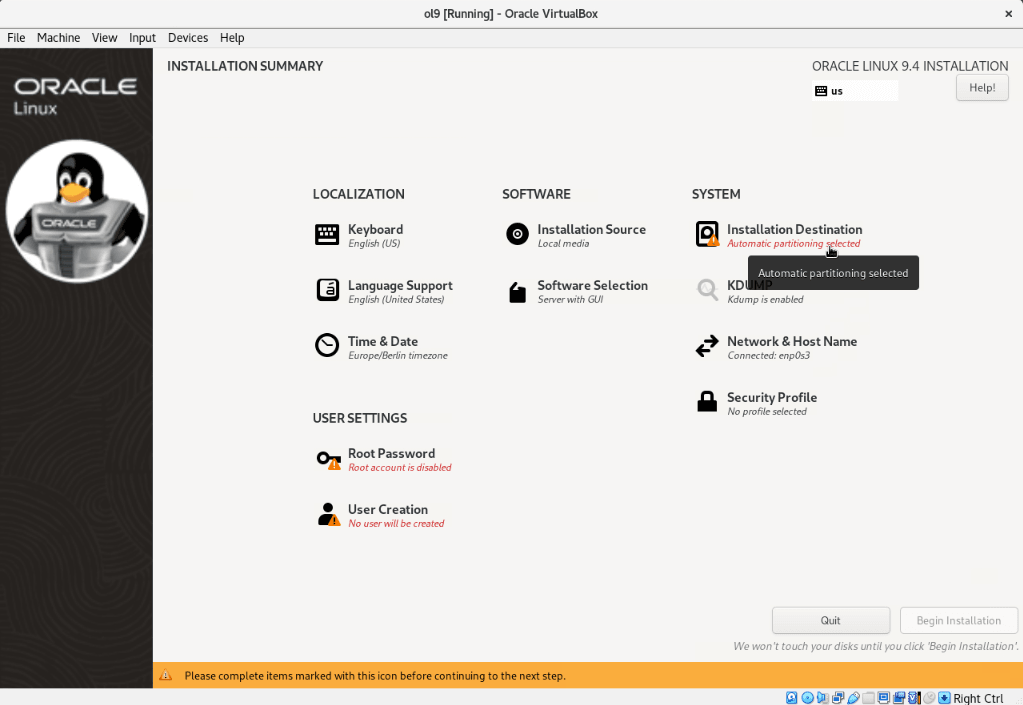Click the Begin Installation button
Image resolution: width=1023 pixels, height=705 pixels.
(958, 620)
